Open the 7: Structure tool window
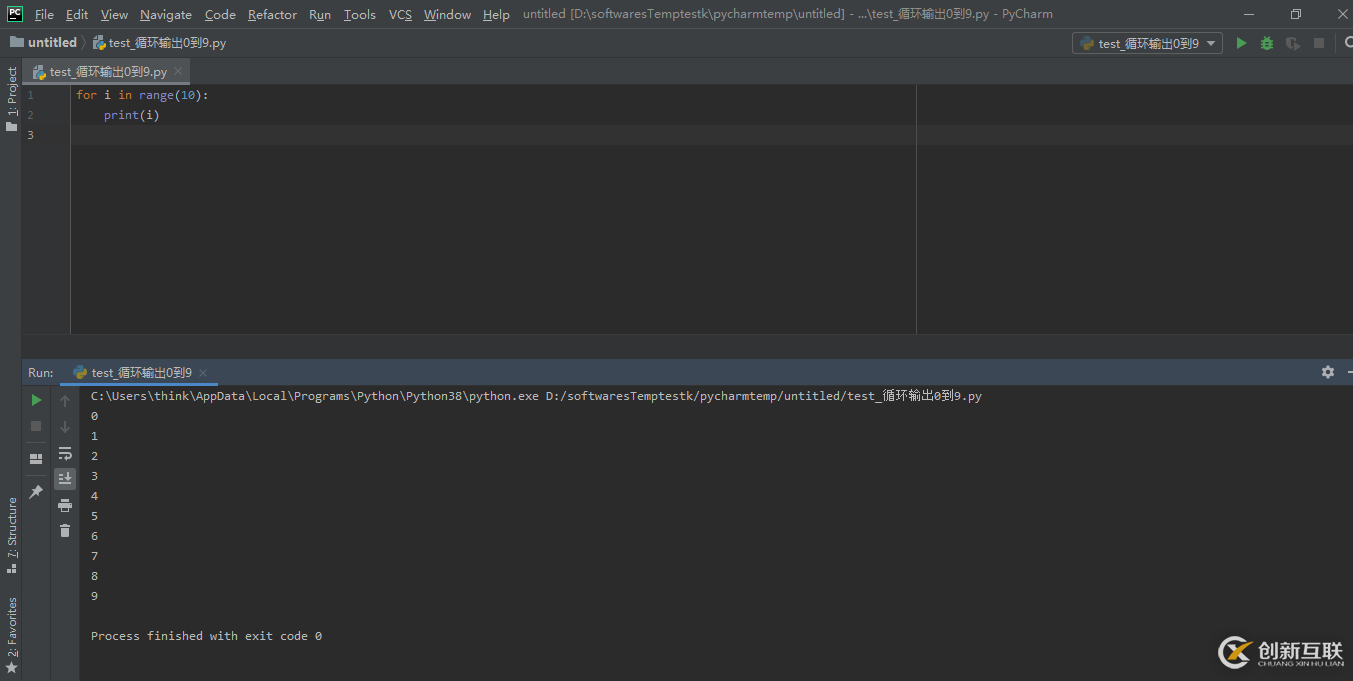 (11, 535)
